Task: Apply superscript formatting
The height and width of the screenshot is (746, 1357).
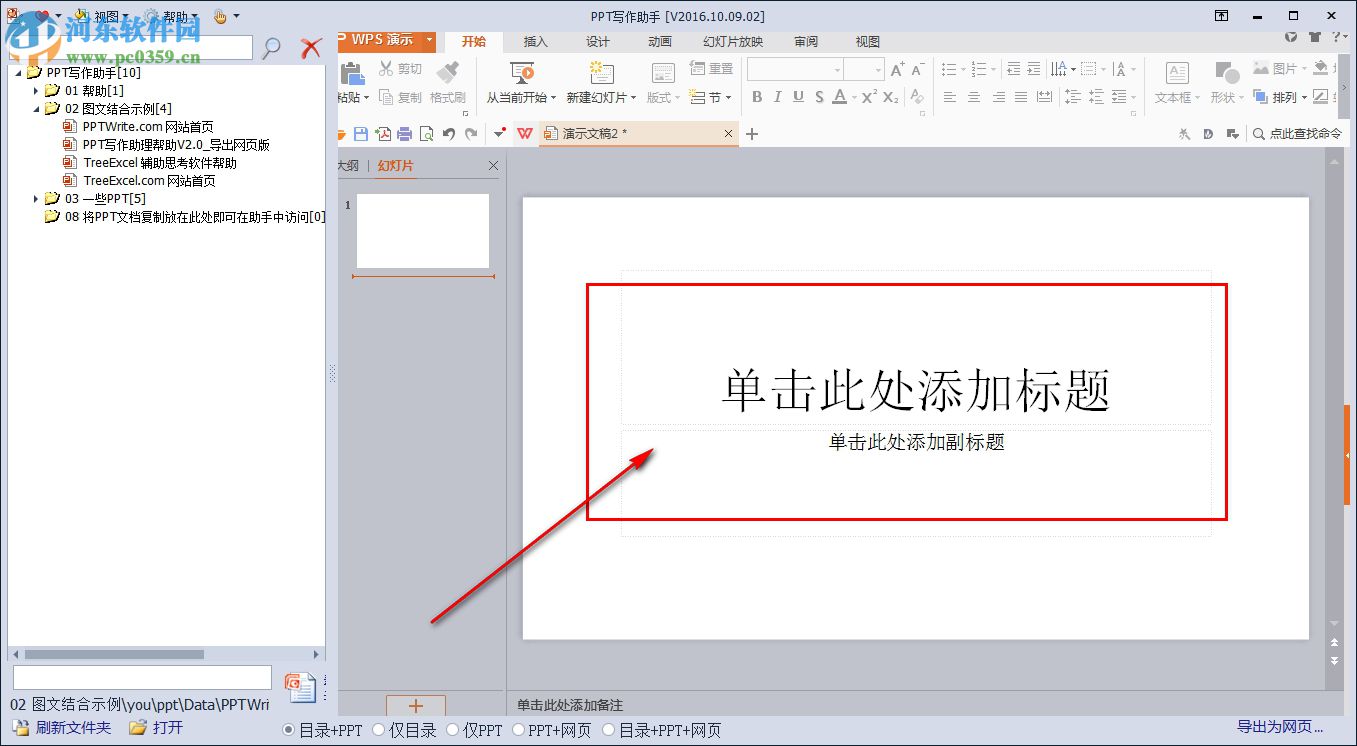Action: pos(869,97)
